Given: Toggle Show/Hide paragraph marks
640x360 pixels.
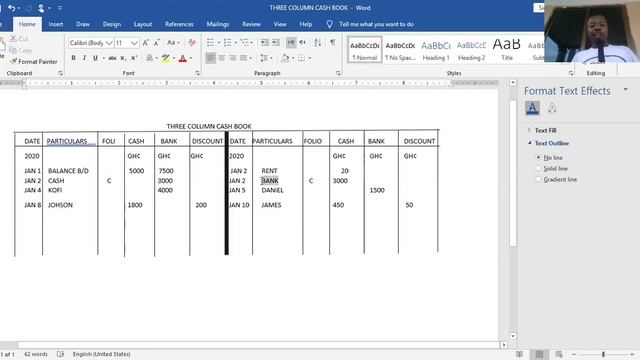Looking at the screenshot, I should (x=333, y=42).
